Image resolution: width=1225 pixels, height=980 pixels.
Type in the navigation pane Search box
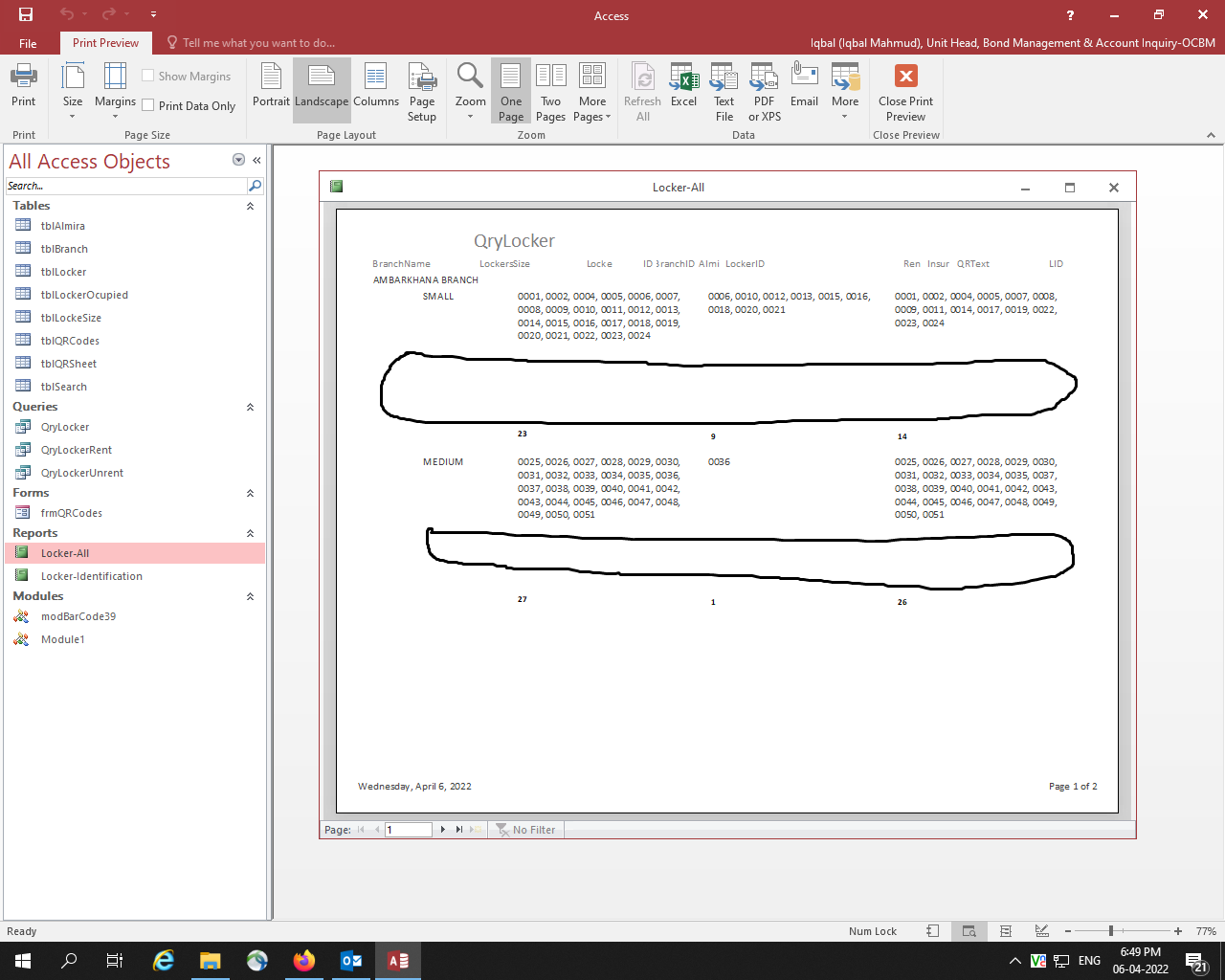tap(124, 186)
